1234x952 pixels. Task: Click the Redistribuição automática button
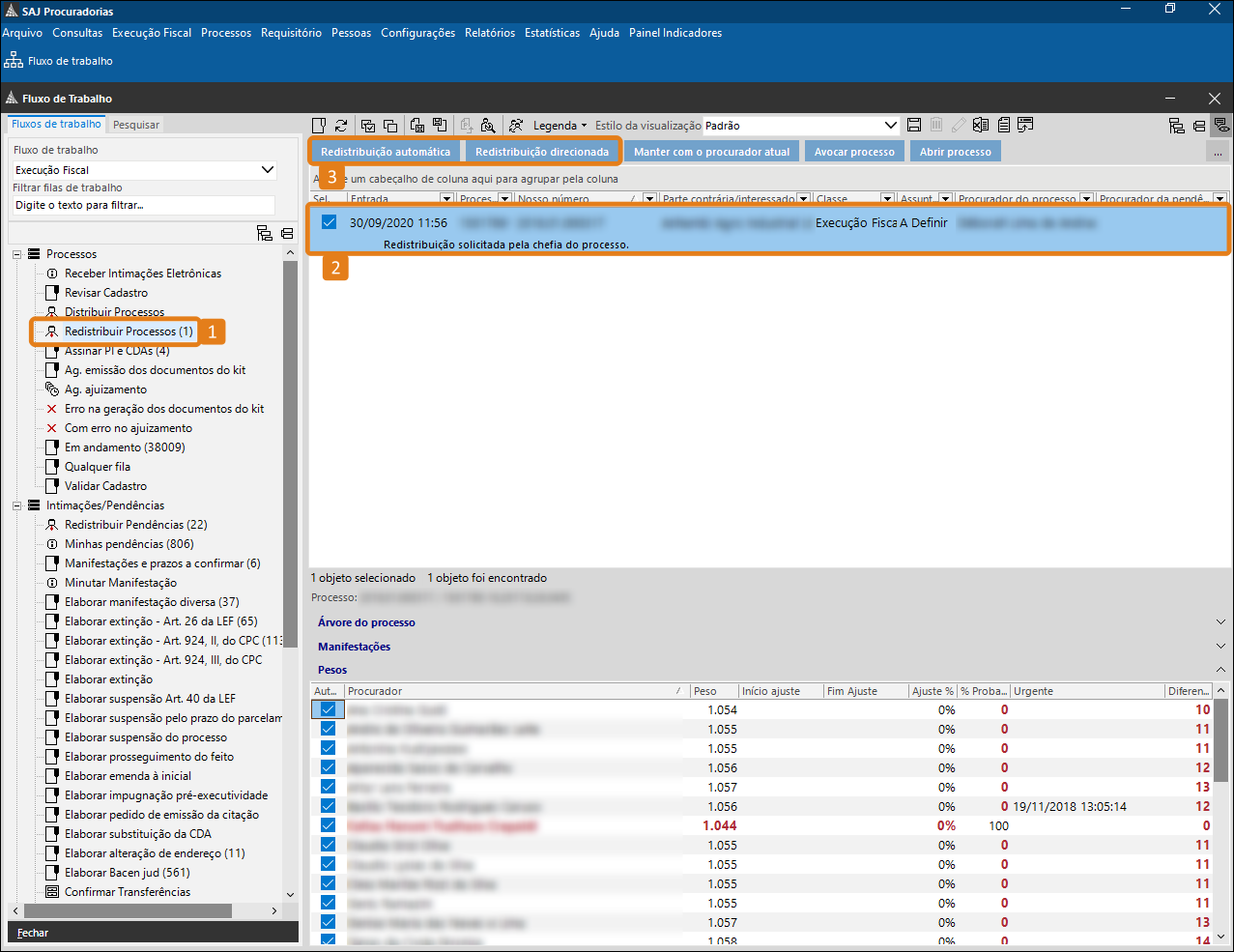[x=386, y=152]
